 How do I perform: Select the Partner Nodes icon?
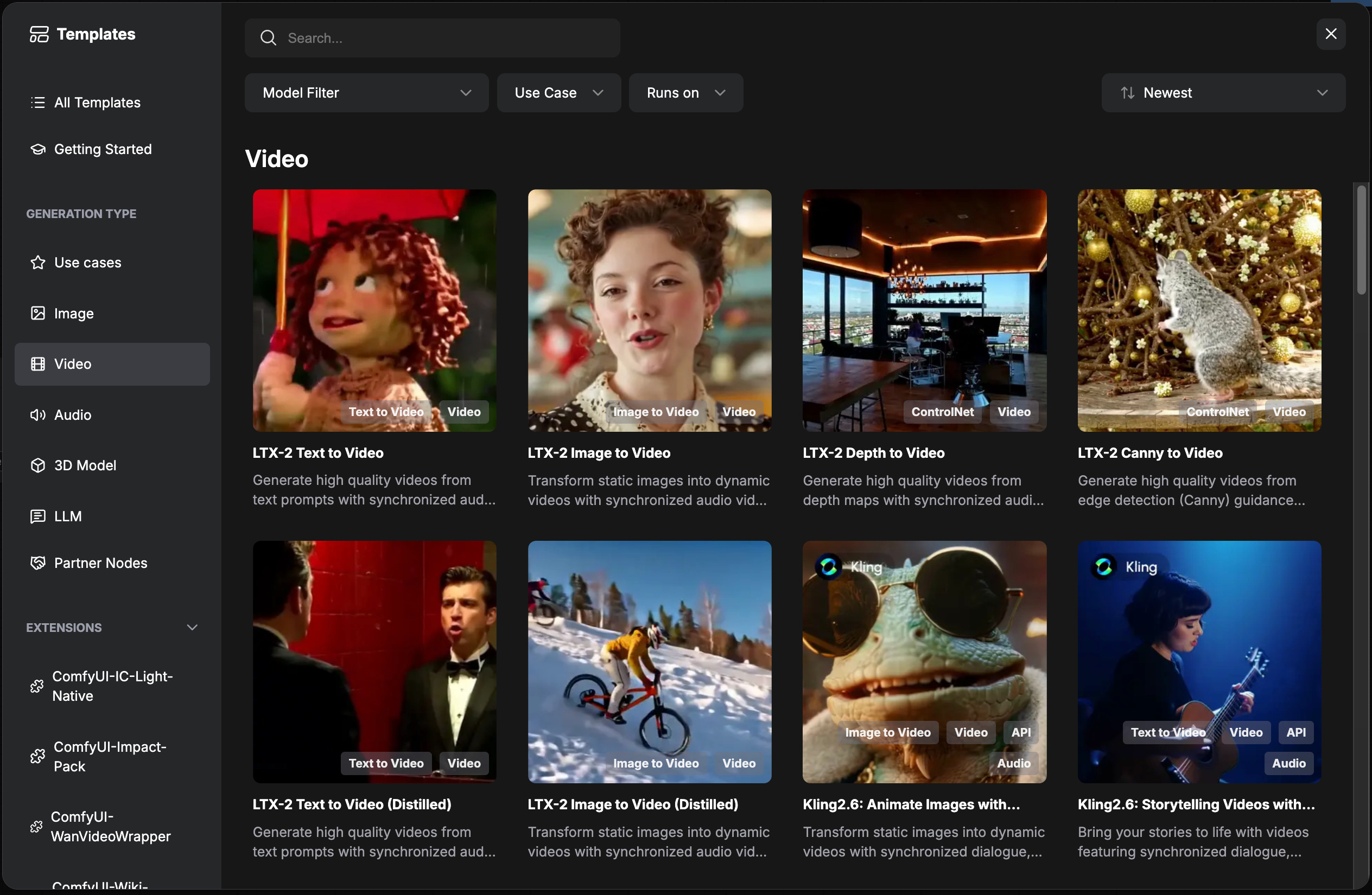coord(37,563)
